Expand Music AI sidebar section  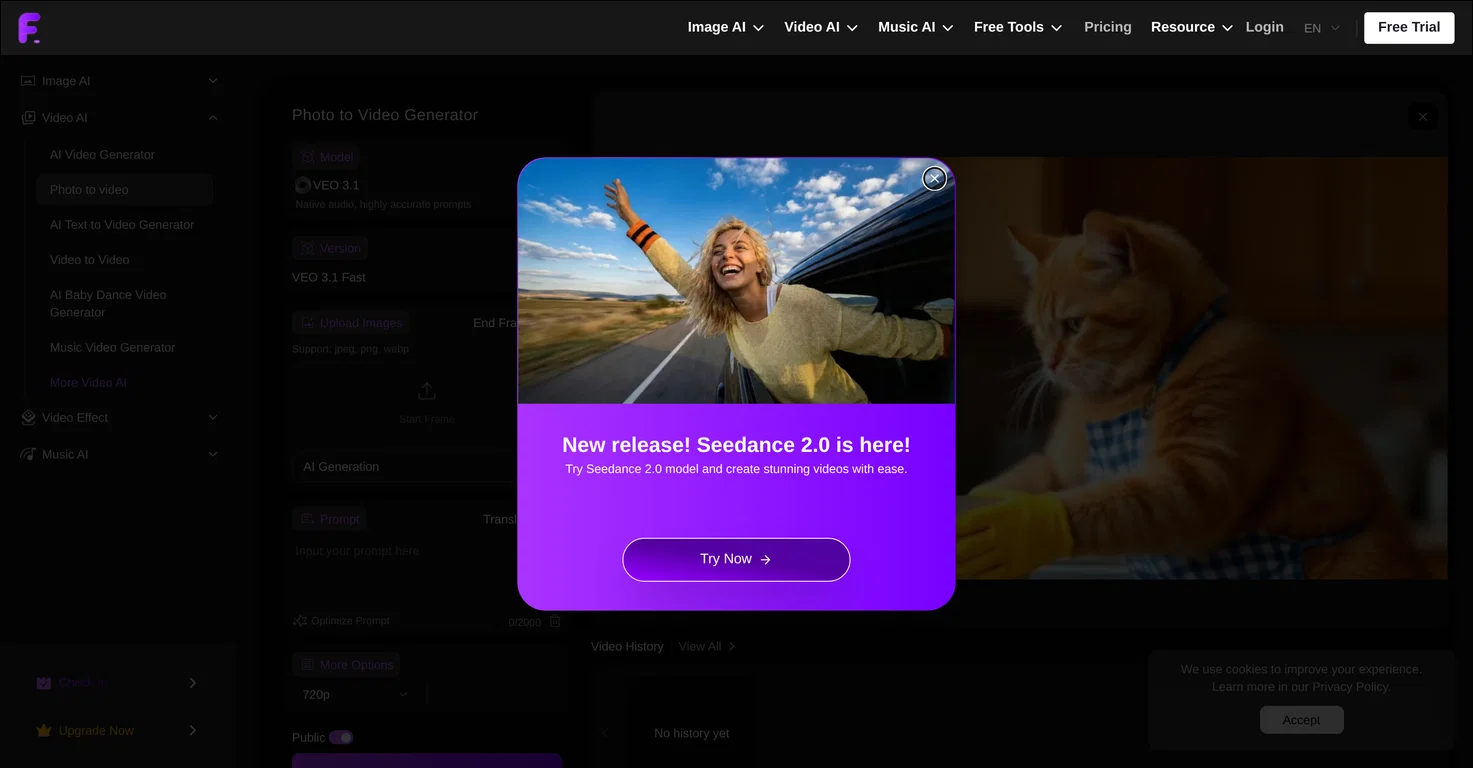213,455
